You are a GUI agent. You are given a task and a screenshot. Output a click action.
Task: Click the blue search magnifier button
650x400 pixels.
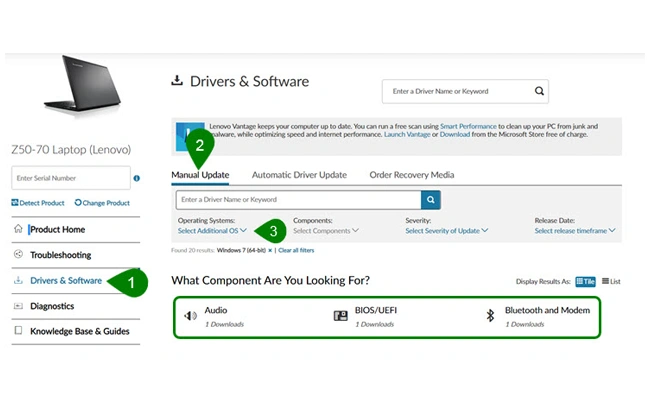pyautogui.click(x=430, y=200)
